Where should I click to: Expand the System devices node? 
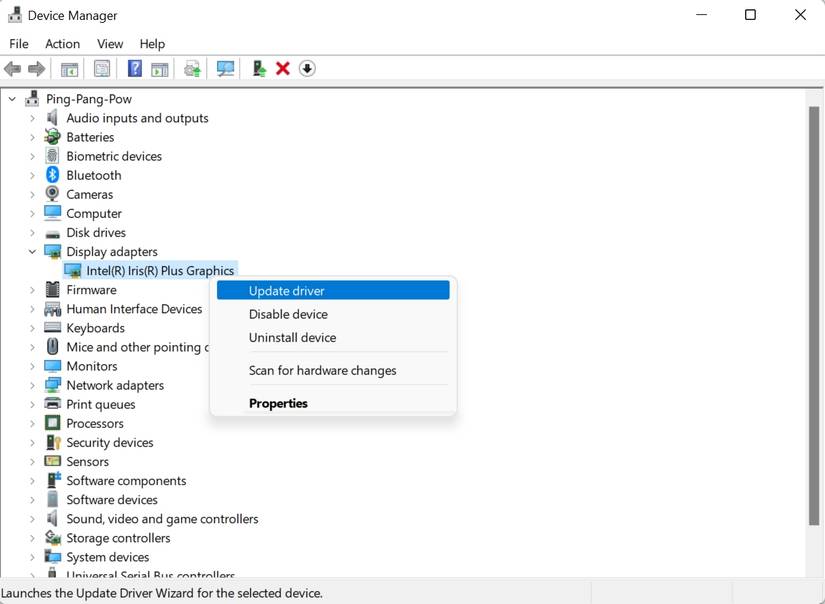coord(33,557)
